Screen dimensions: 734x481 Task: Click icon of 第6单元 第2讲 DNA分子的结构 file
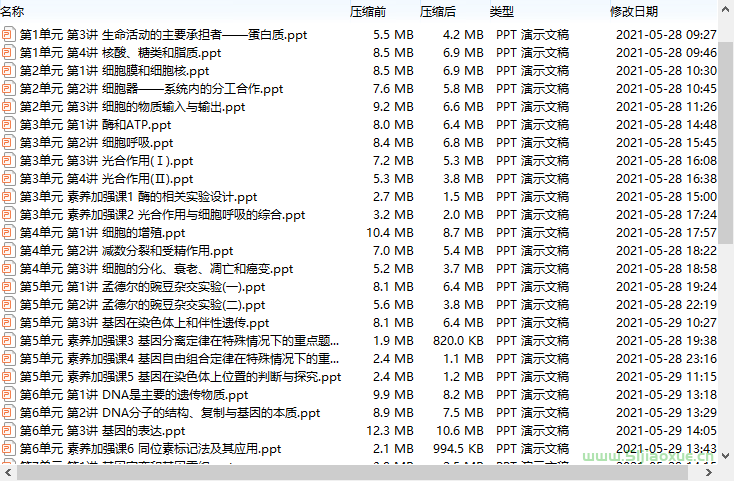point(8,413)
